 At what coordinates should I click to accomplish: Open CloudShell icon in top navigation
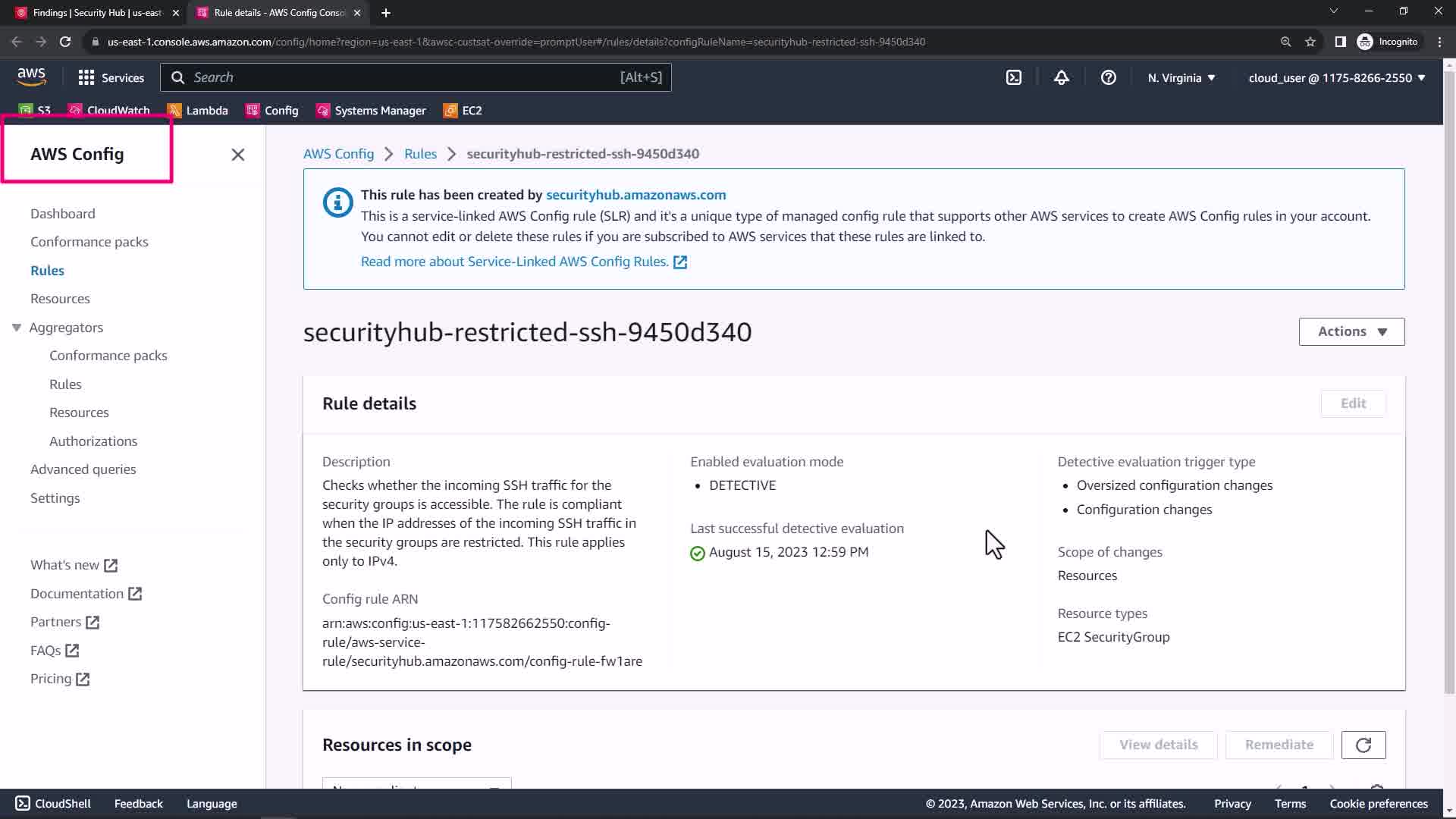tap(1014, 77)
